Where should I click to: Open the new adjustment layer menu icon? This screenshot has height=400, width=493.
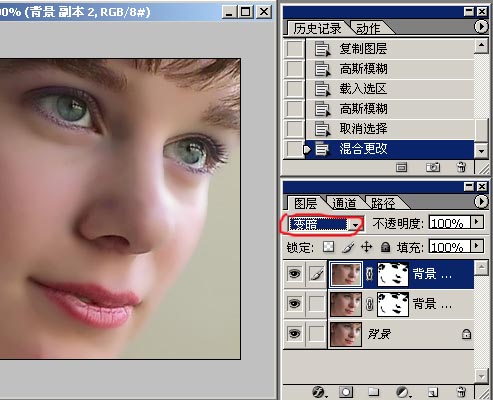(x=403, y=392)
